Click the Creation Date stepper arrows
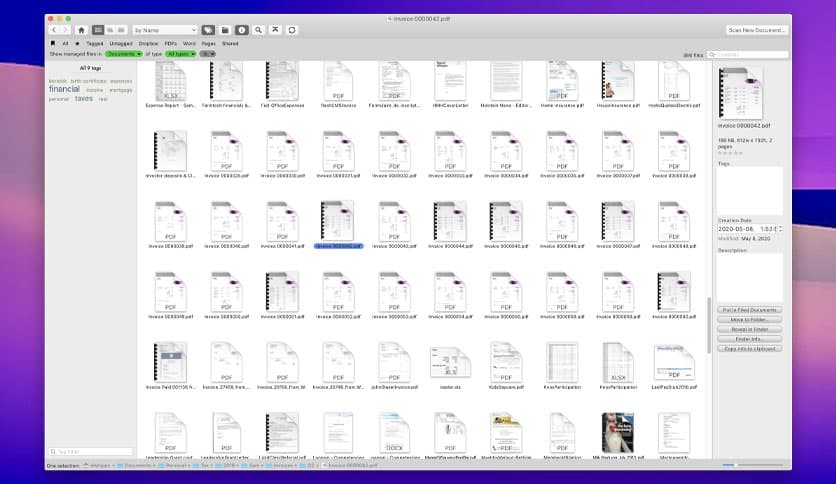The width and height of the screenshot is (836, 484). coord(781,229)
